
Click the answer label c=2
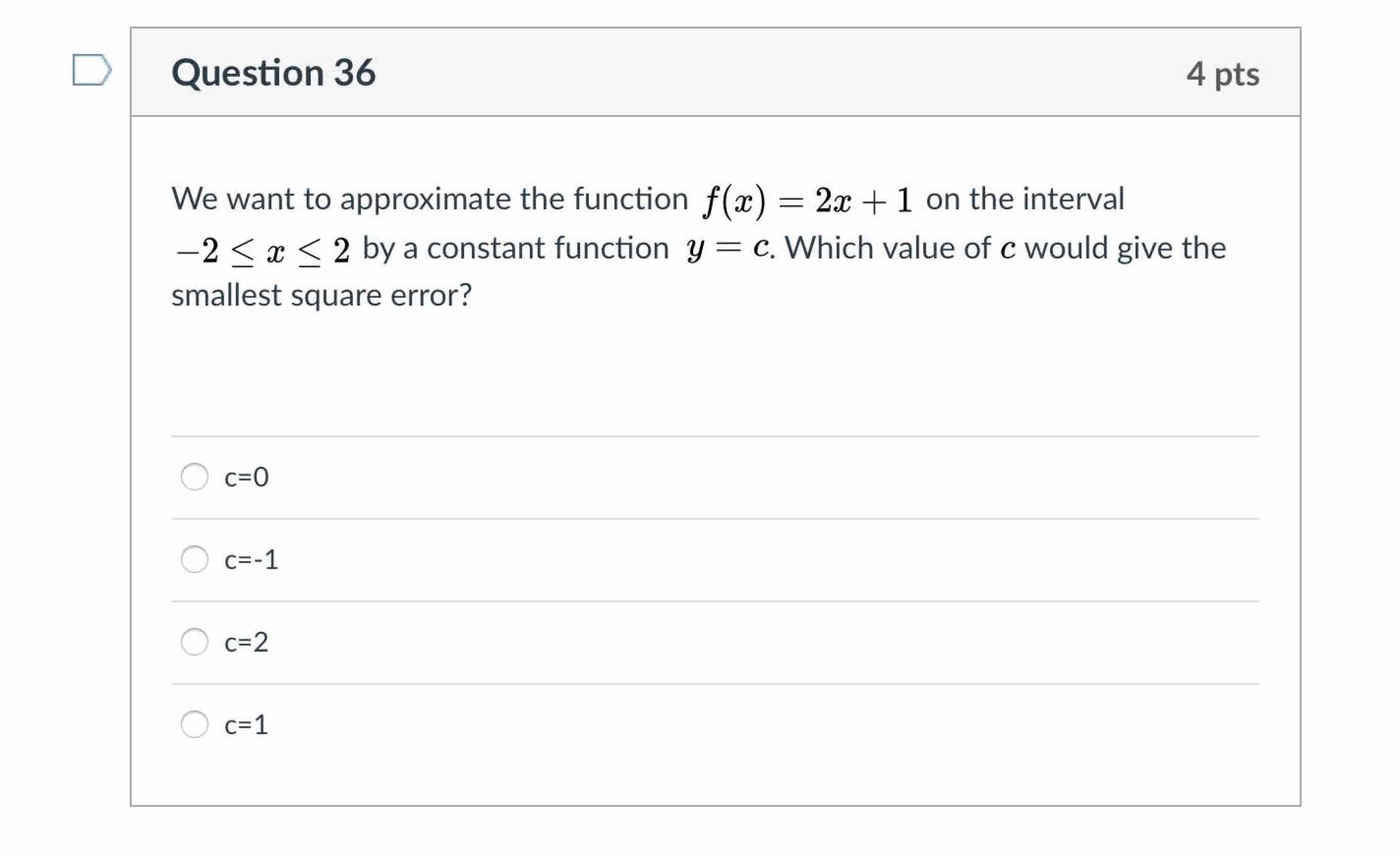247,642
